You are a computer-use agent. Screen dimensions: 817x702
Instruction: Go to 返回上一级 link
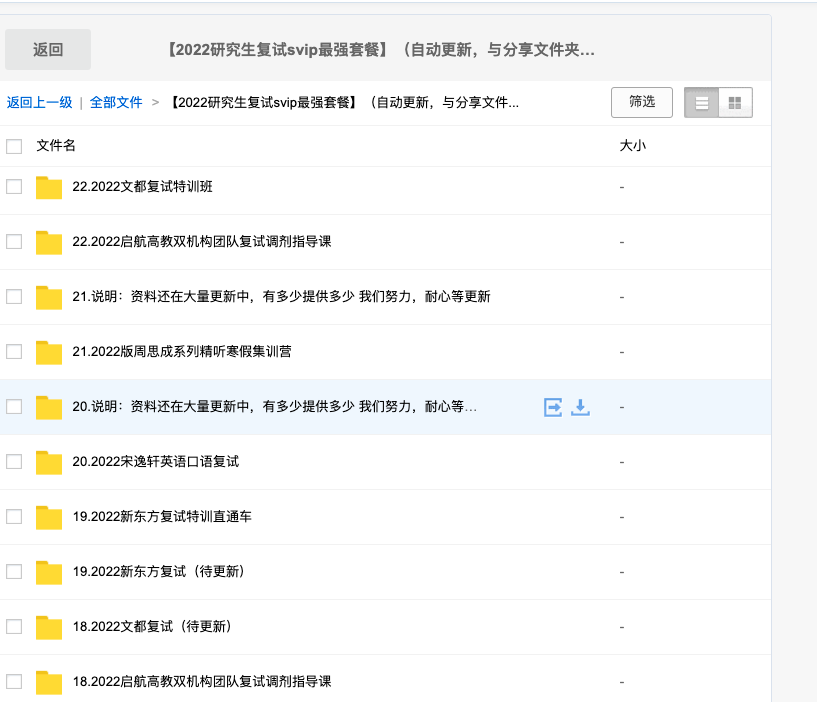[40, 102]
